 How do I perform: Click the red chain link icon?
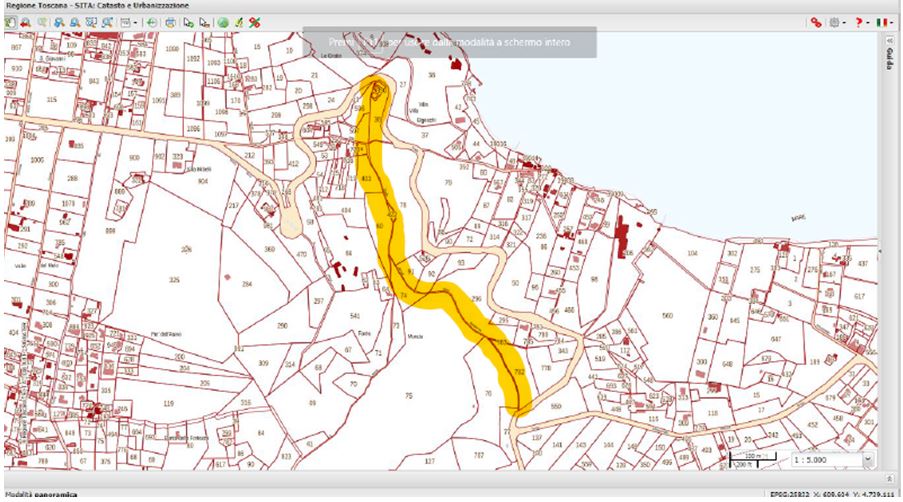[816, 21]
